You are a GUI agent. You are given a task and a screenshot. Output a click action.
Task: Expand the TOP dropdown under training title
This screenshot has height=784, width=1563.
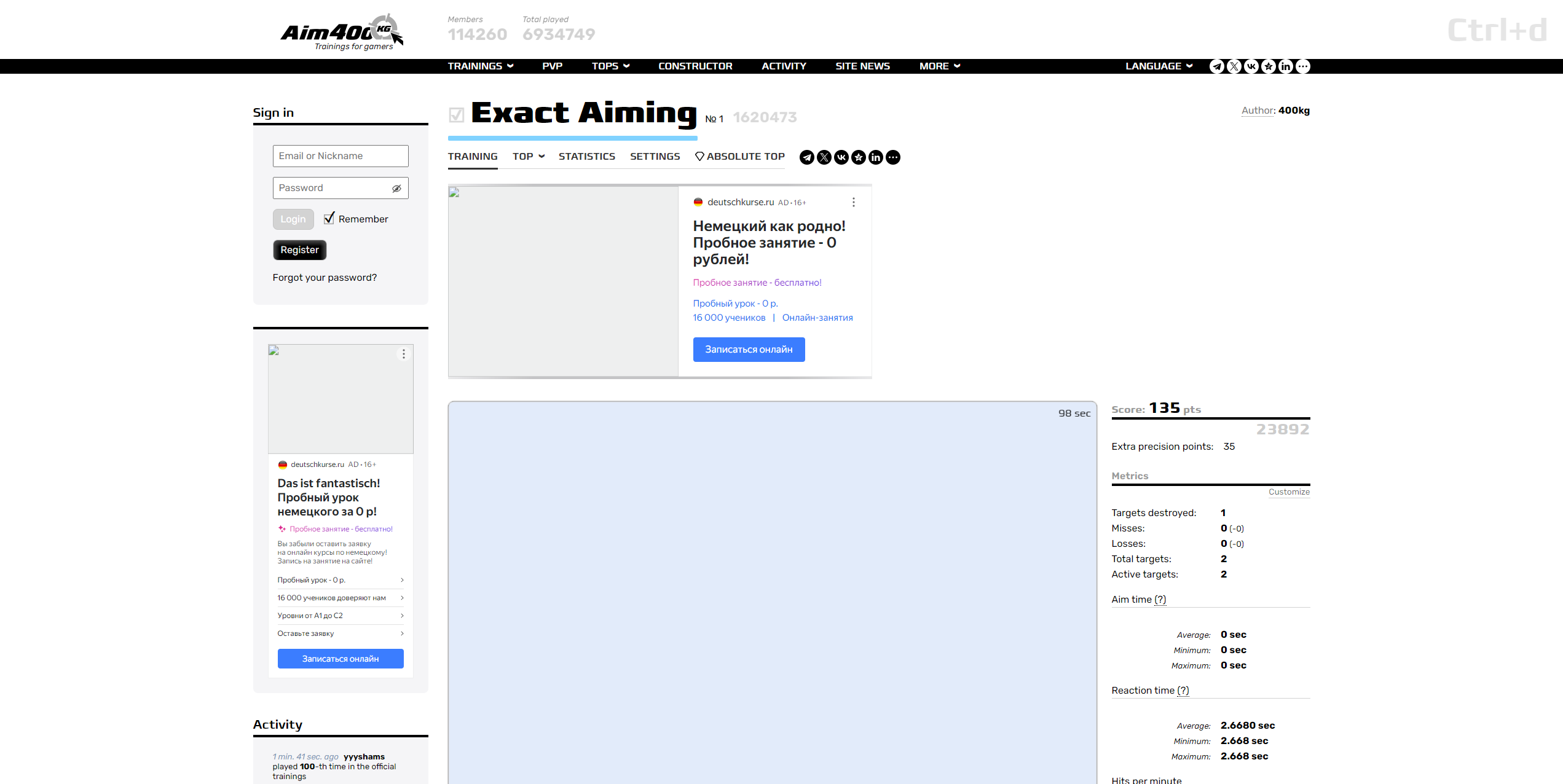528,157
